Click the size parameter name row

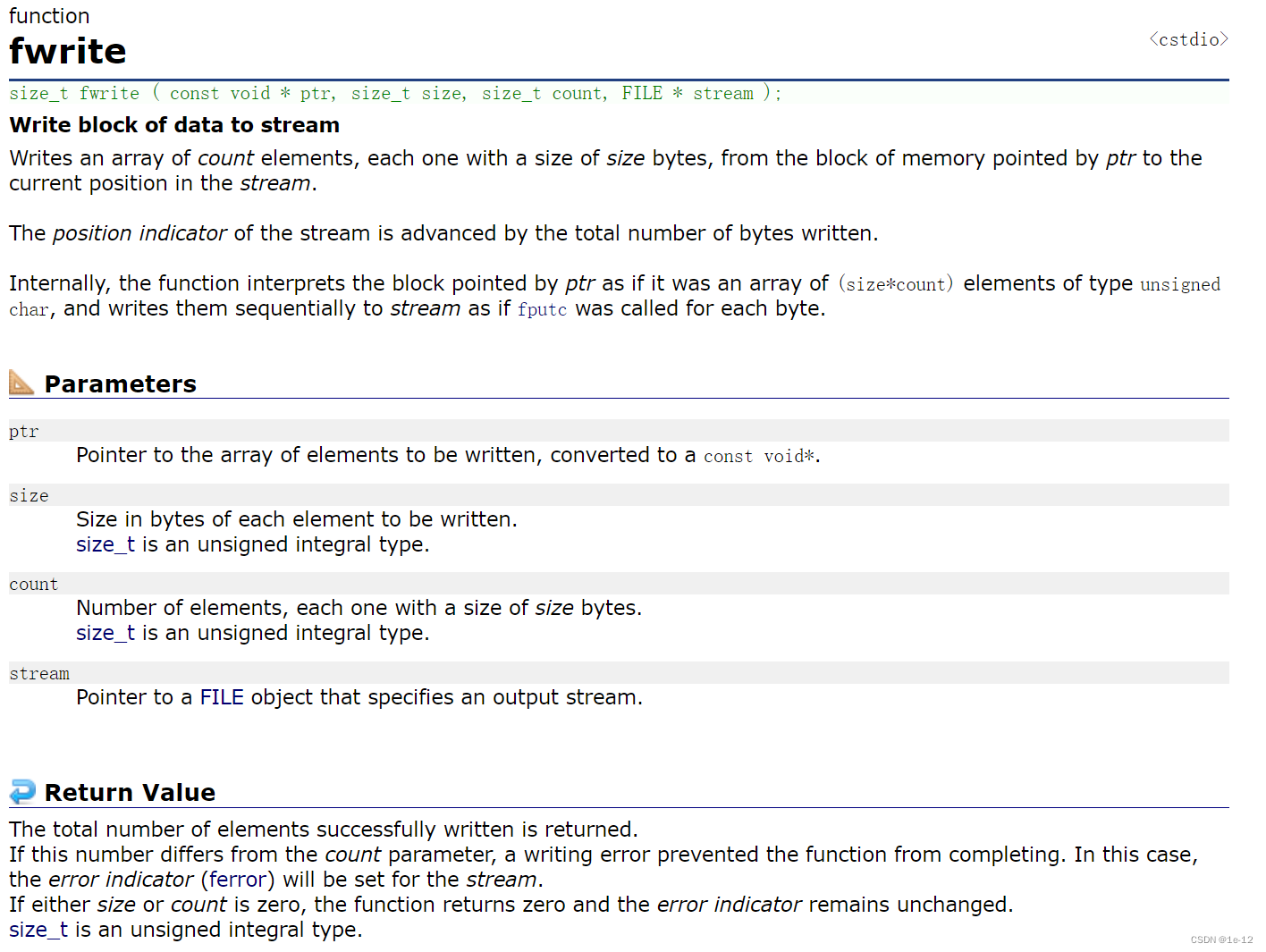(619, 495)
